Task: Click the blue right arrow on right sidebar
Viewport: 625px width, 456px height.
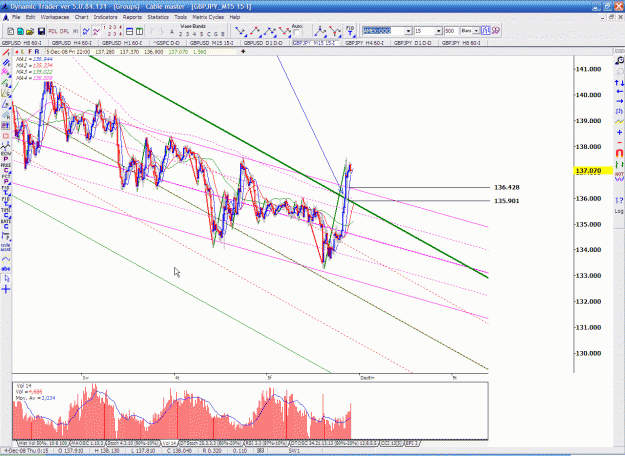Action: point(619,101)
